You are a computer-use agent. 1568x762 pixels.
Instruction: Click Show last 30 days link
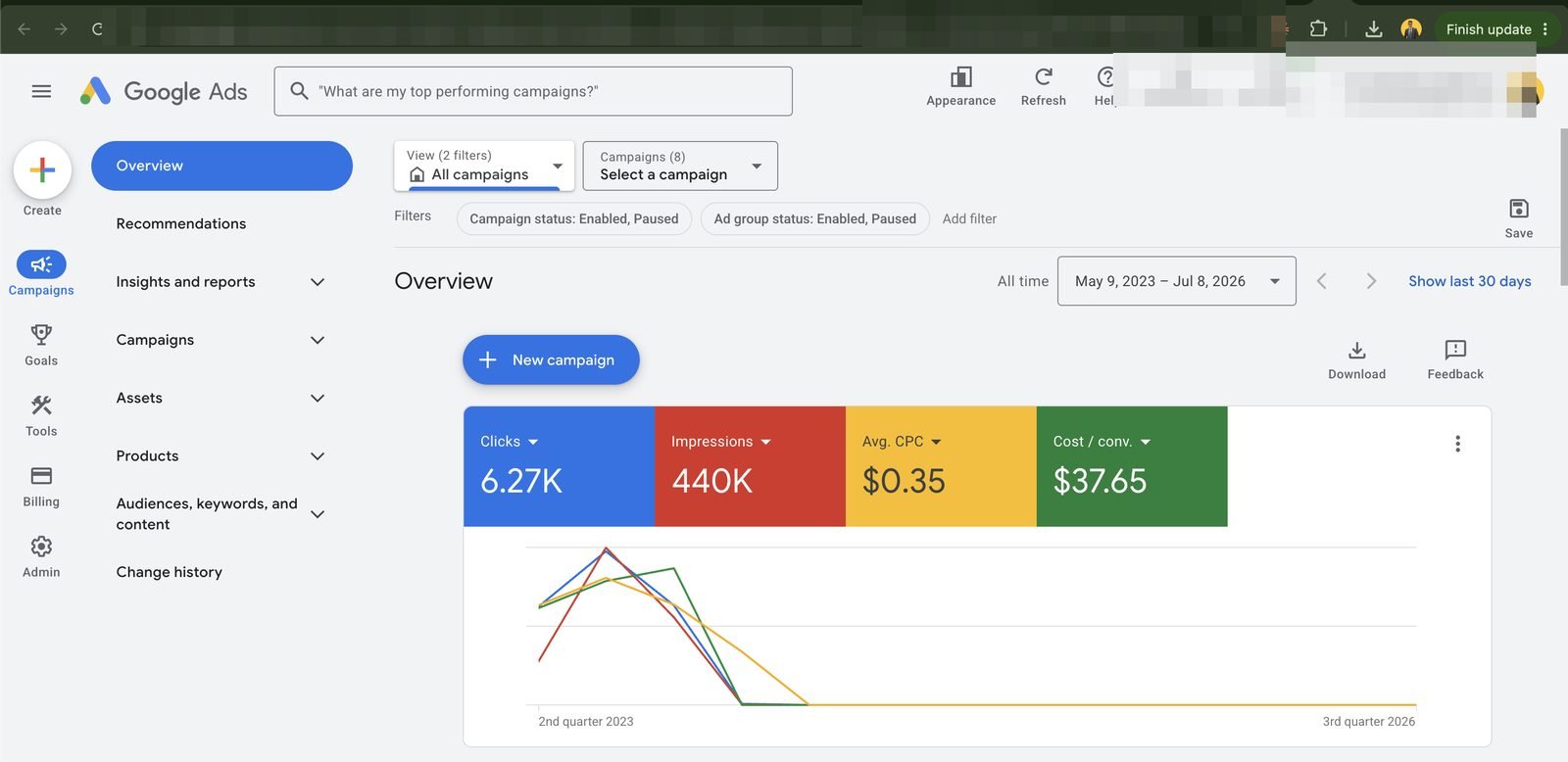[1469, 281]
